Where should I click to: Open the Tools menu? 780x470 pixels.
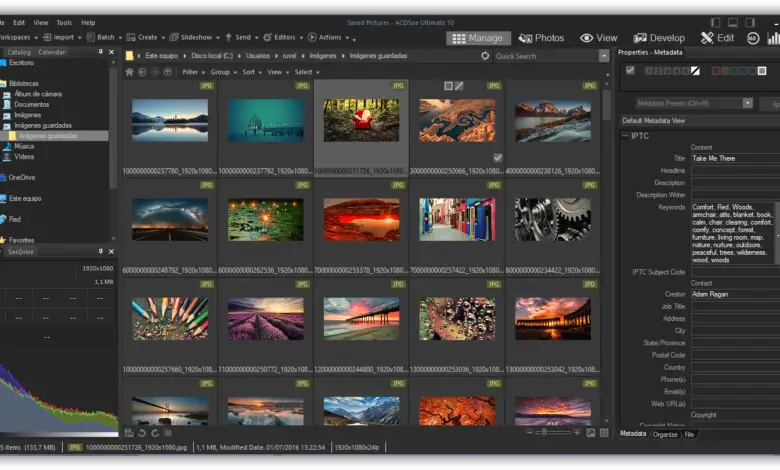point(64,22)
